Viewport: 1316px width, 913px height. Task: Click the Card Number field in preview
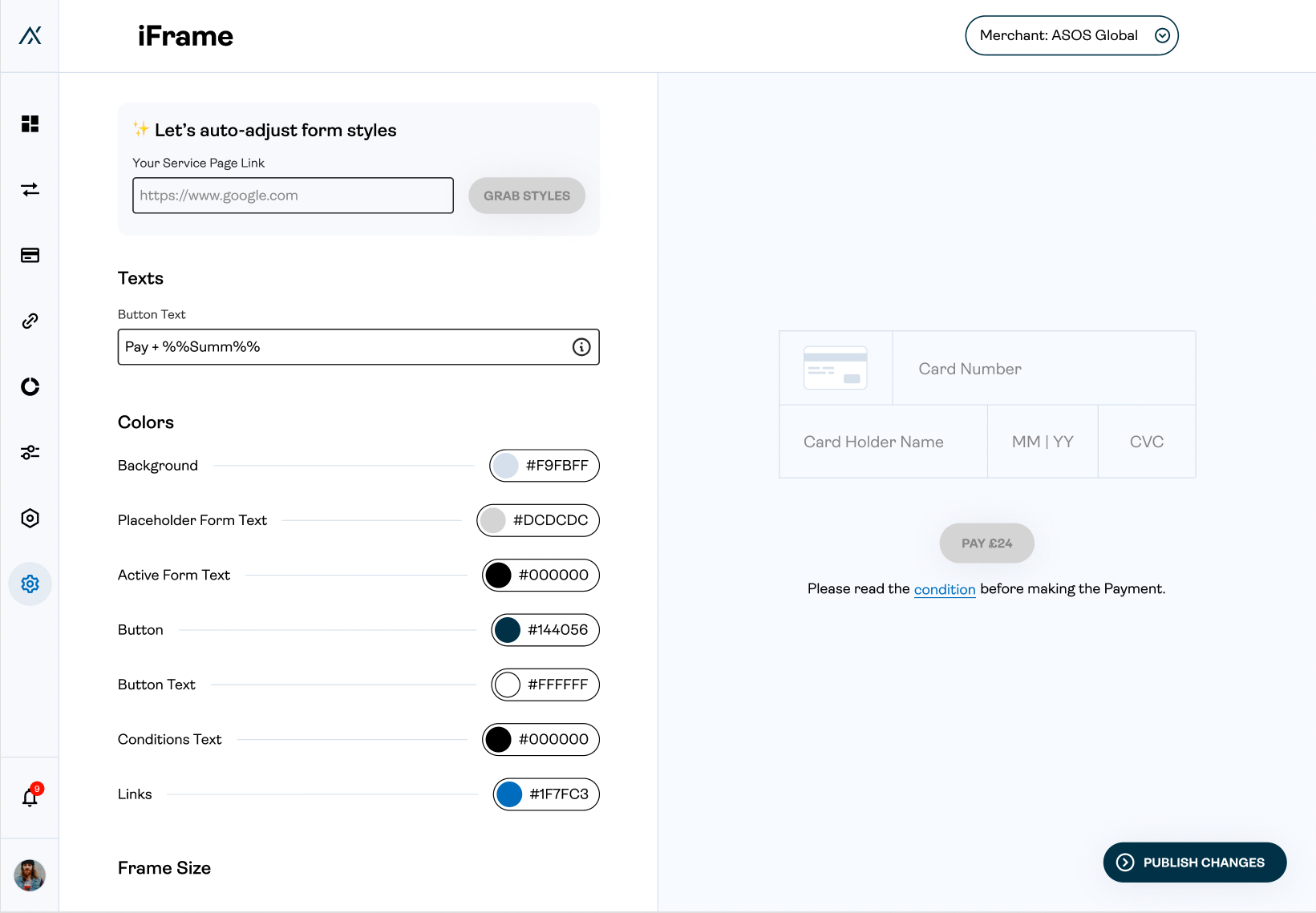(x=1043, y=369)
